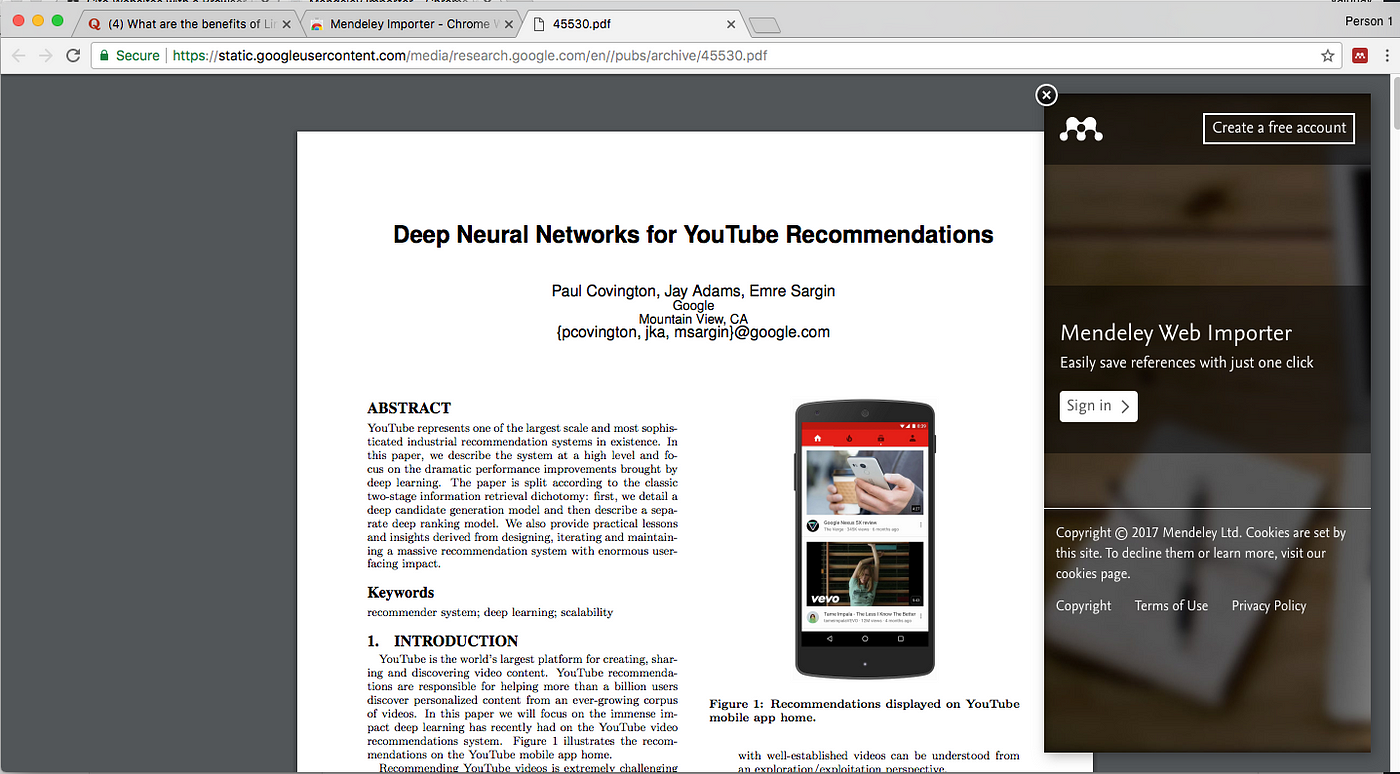Click the ABSTRACT heading
Image resolution: width=1400 pixels, height=774 pixels.
coord(409,408)
